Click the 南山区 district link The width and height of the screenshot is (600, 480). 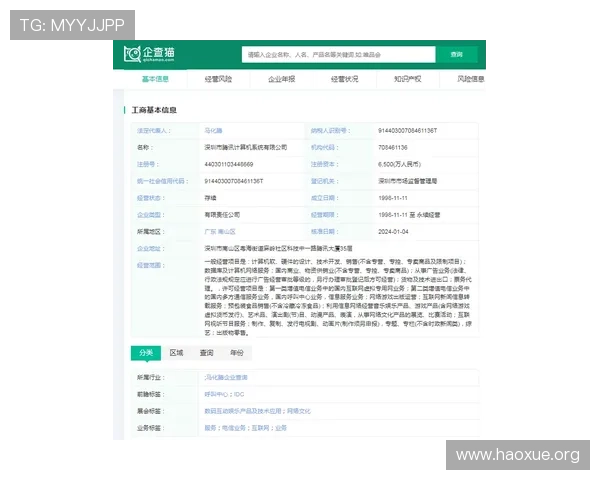(227, 232)
